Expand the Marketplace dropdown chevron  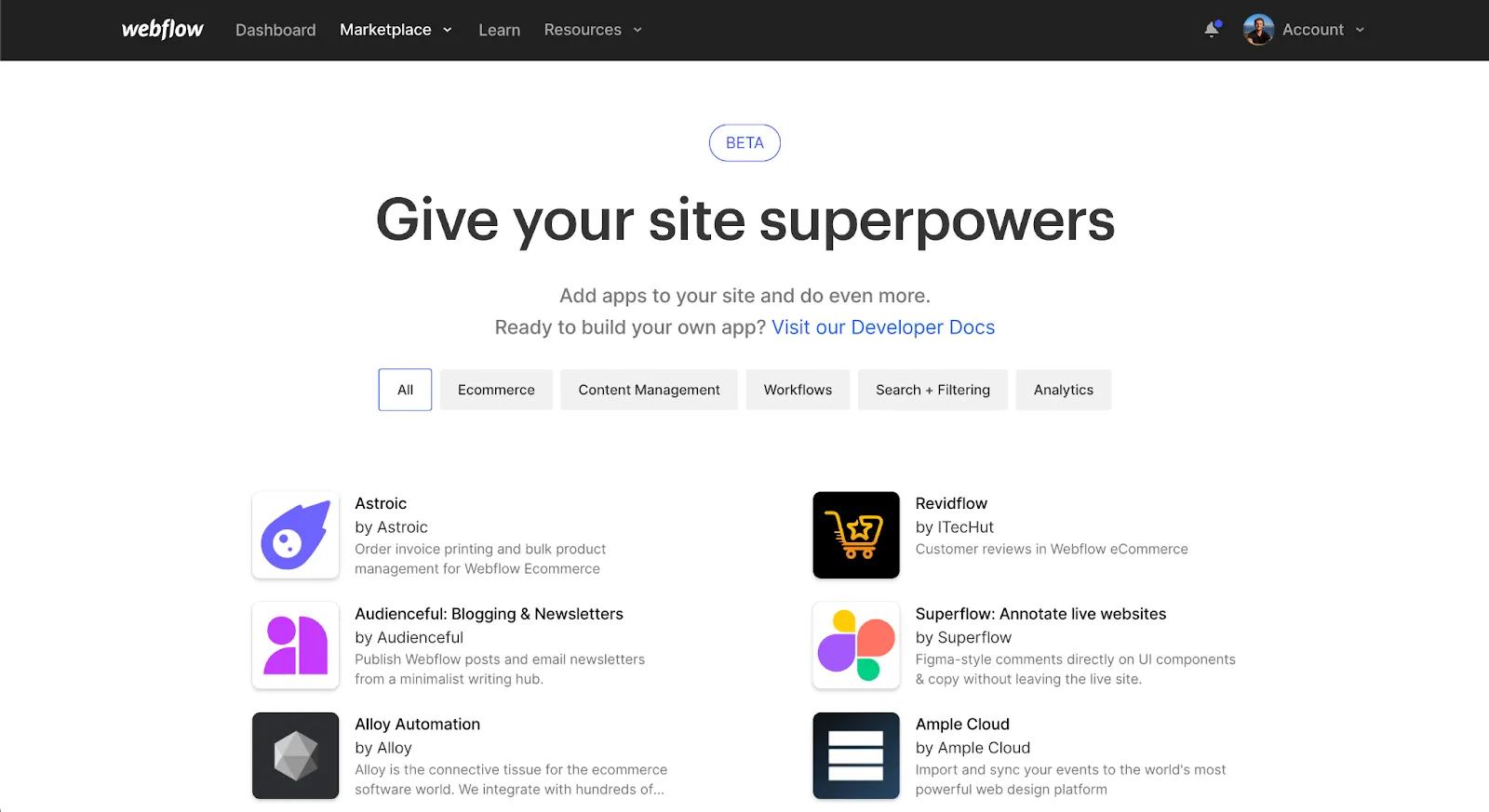point(448,30)
